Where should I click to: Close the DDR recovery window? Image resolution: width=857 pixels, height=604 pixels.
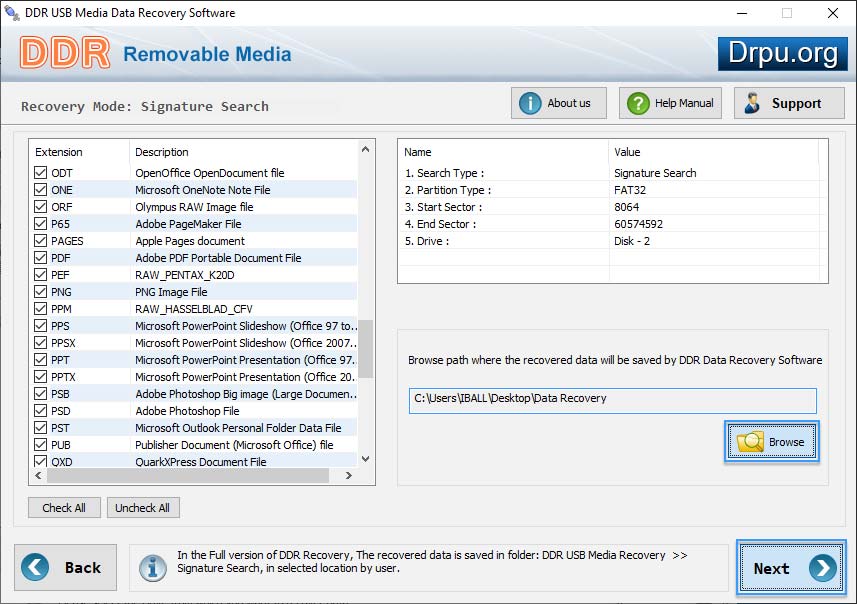click(832, 13)
